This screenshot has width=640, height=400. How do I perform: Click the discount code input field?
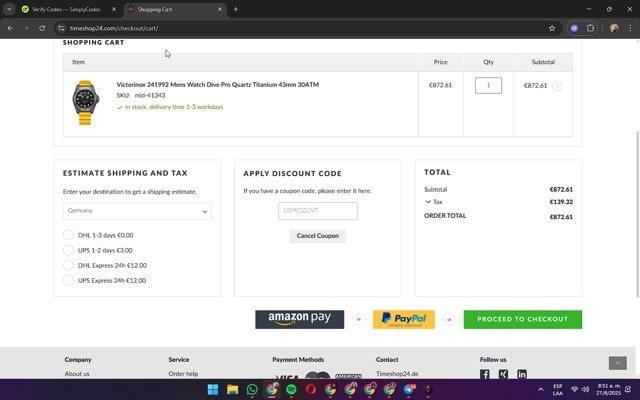click(x=318, y=211)
